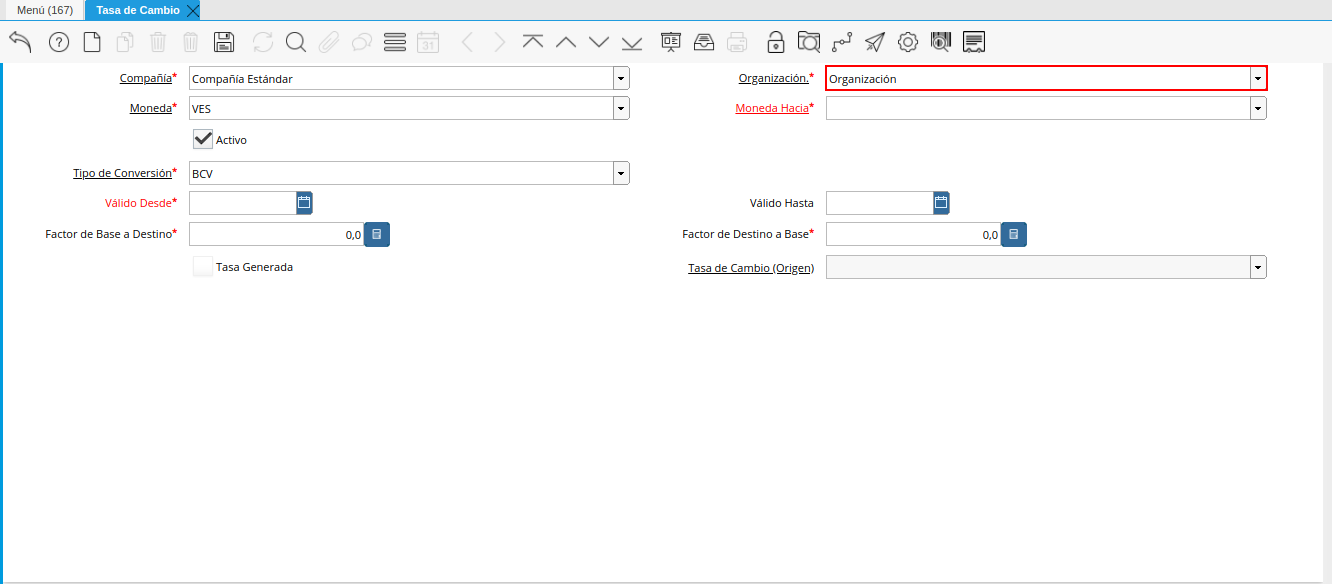Screen dimensions: 1332x584
Task: Focus the Factor de Destino a Base field
Action: 914,235
